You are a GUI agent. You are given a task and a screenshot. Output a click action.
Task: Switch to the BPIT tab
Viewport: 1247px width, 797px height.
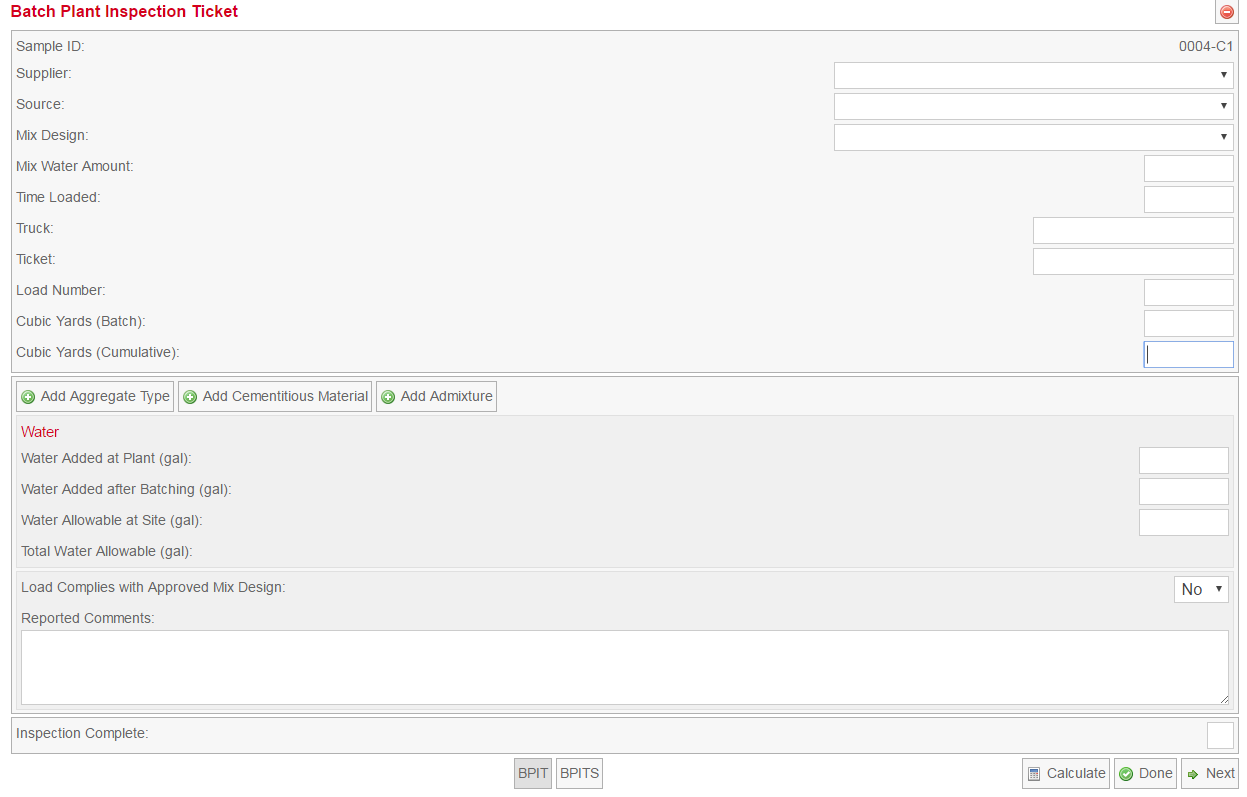click(533, 773)
